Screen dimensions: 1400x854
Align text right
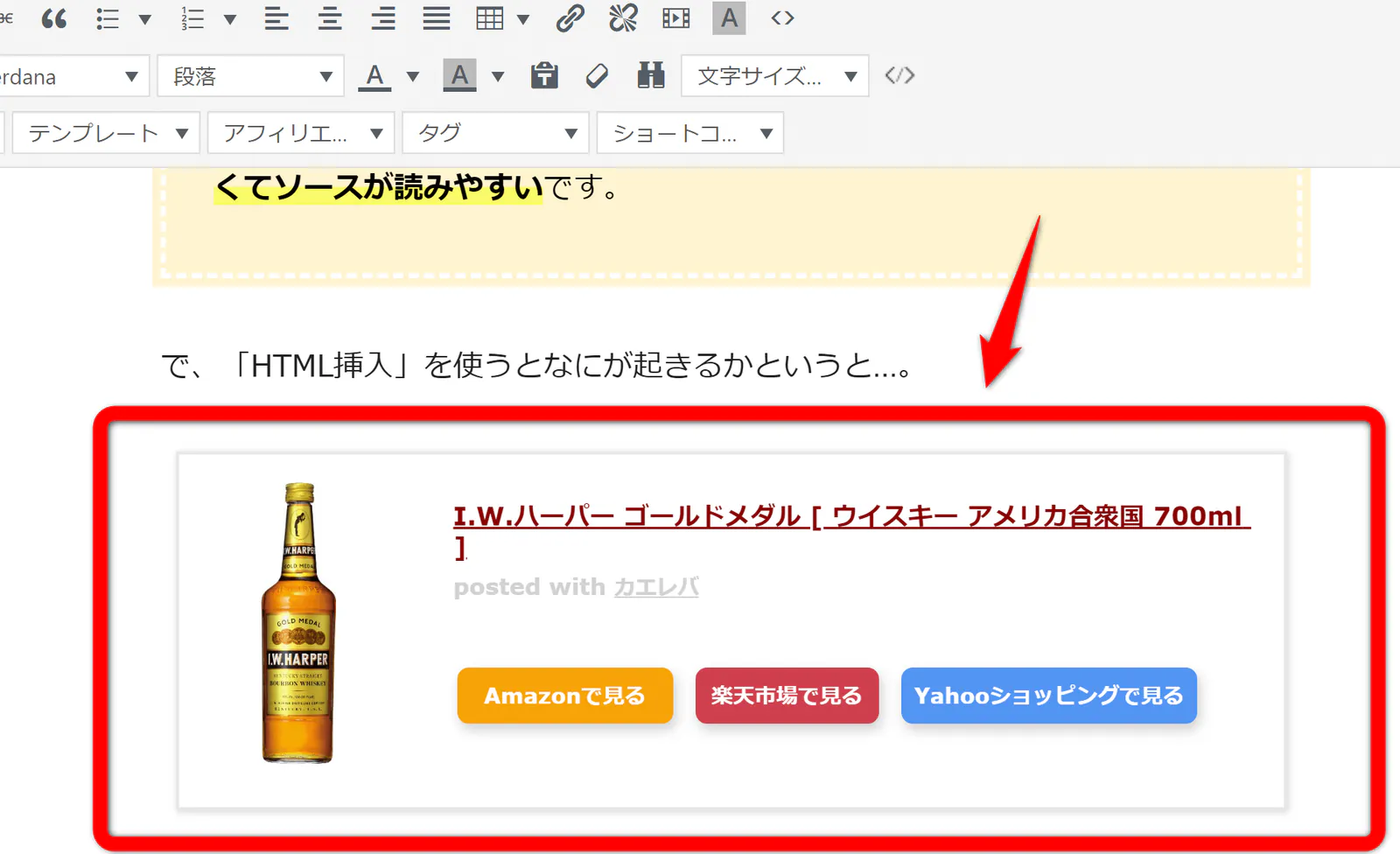(383, 18)
